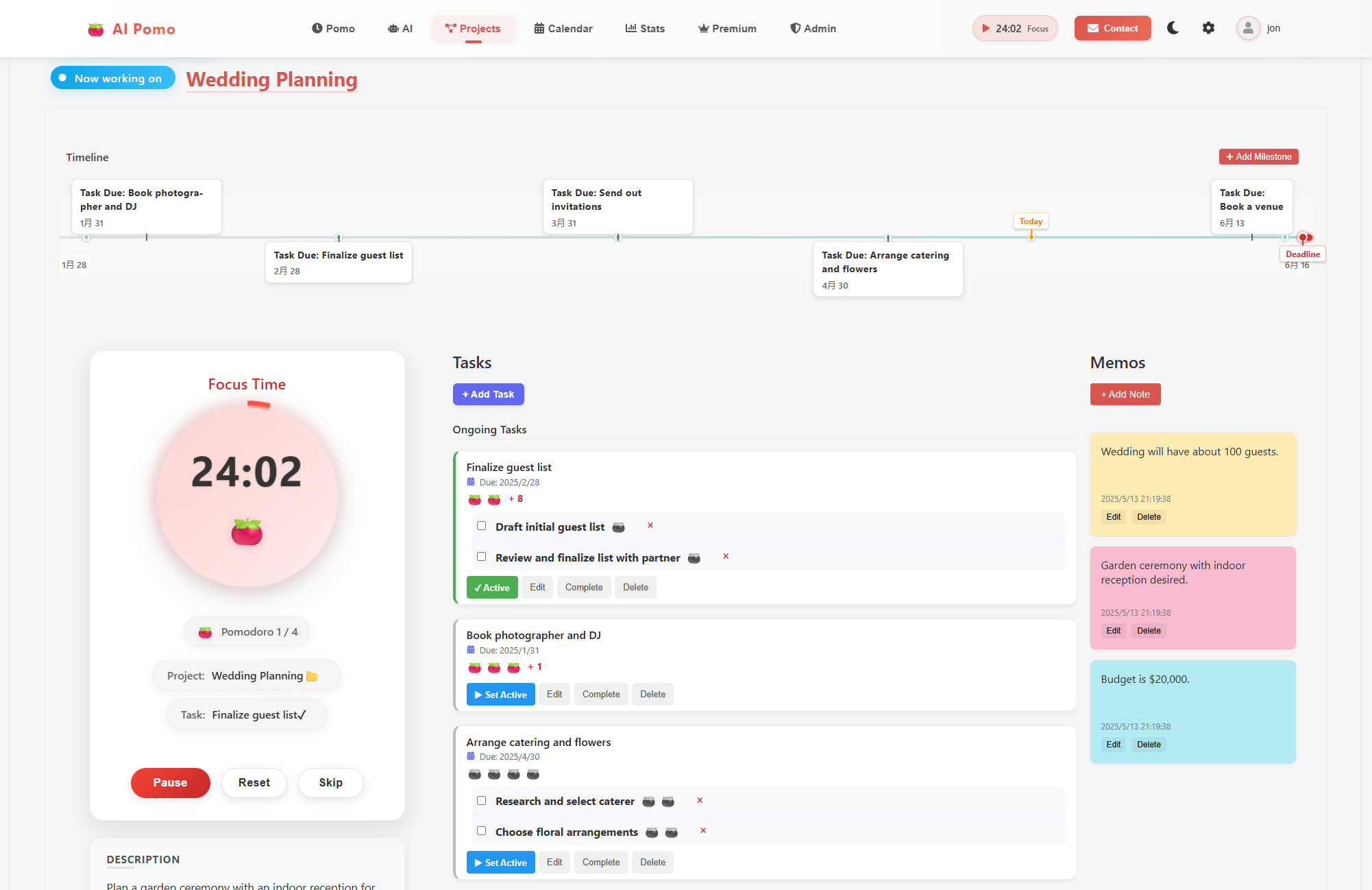
Task: Click the tomato icon inside timer circle
Action: click(247, 532)
